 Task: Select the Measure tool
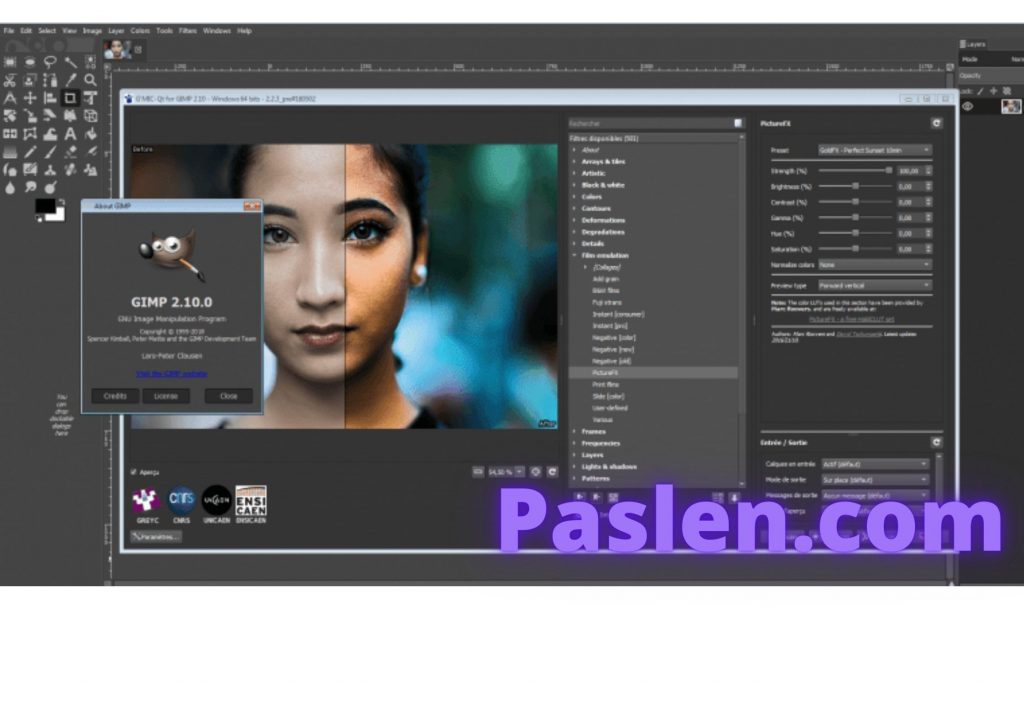(10, 98)
